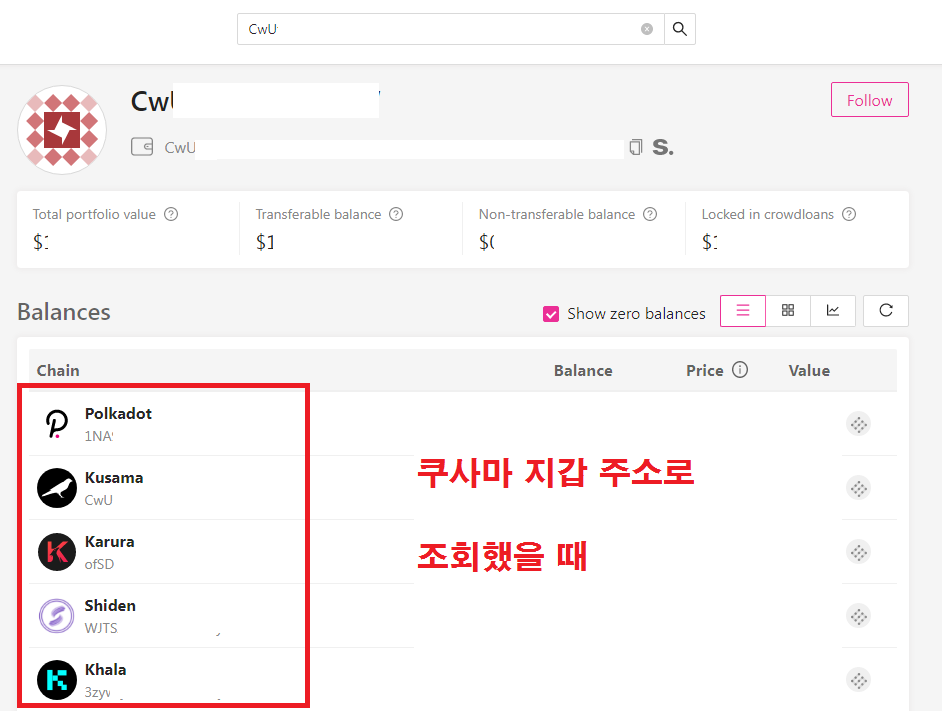
Task: Open details icon on the Polkadot row
Action: (x=858, y=424)
